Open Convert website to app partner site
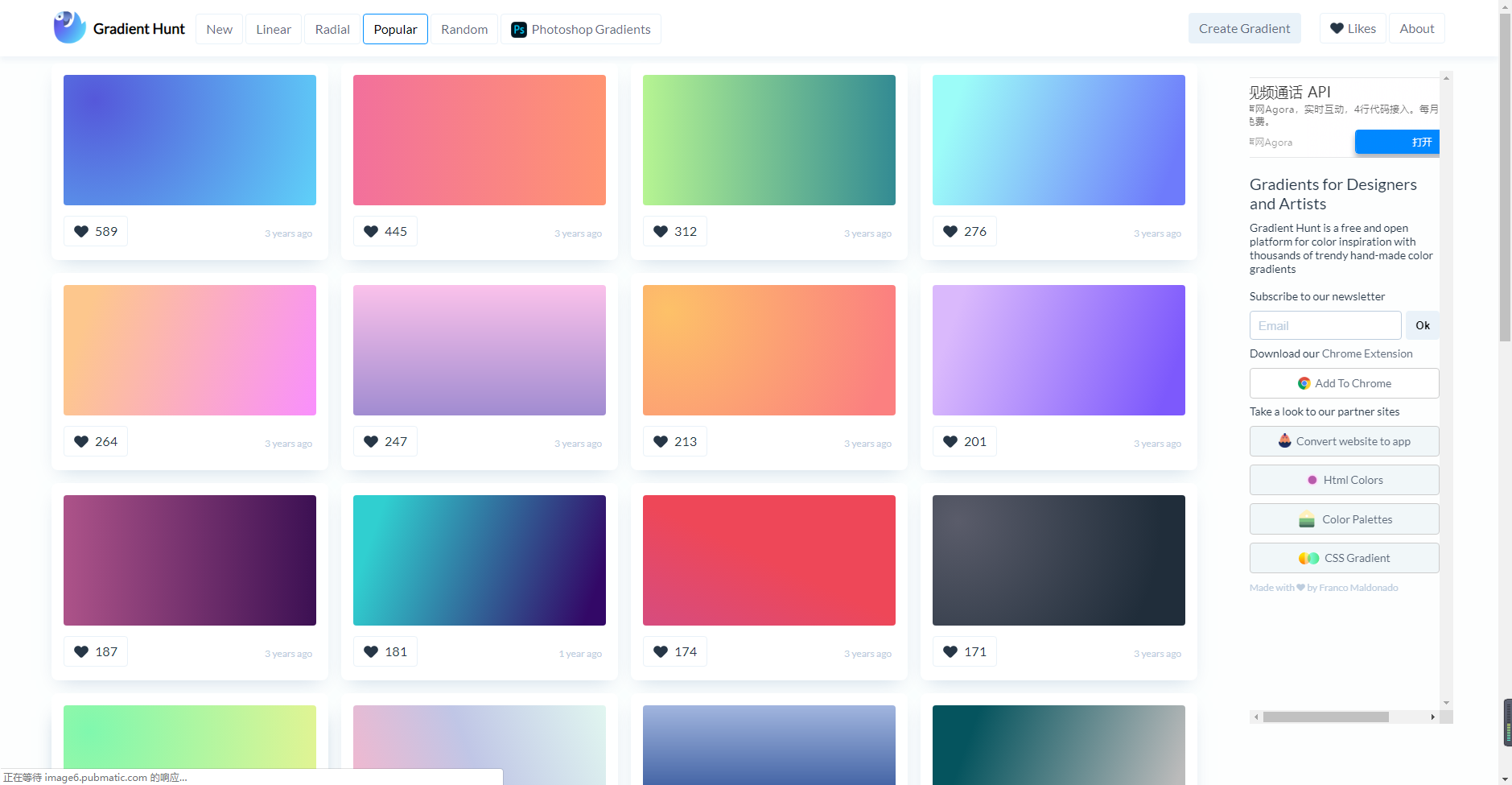 pos(1344,441)
